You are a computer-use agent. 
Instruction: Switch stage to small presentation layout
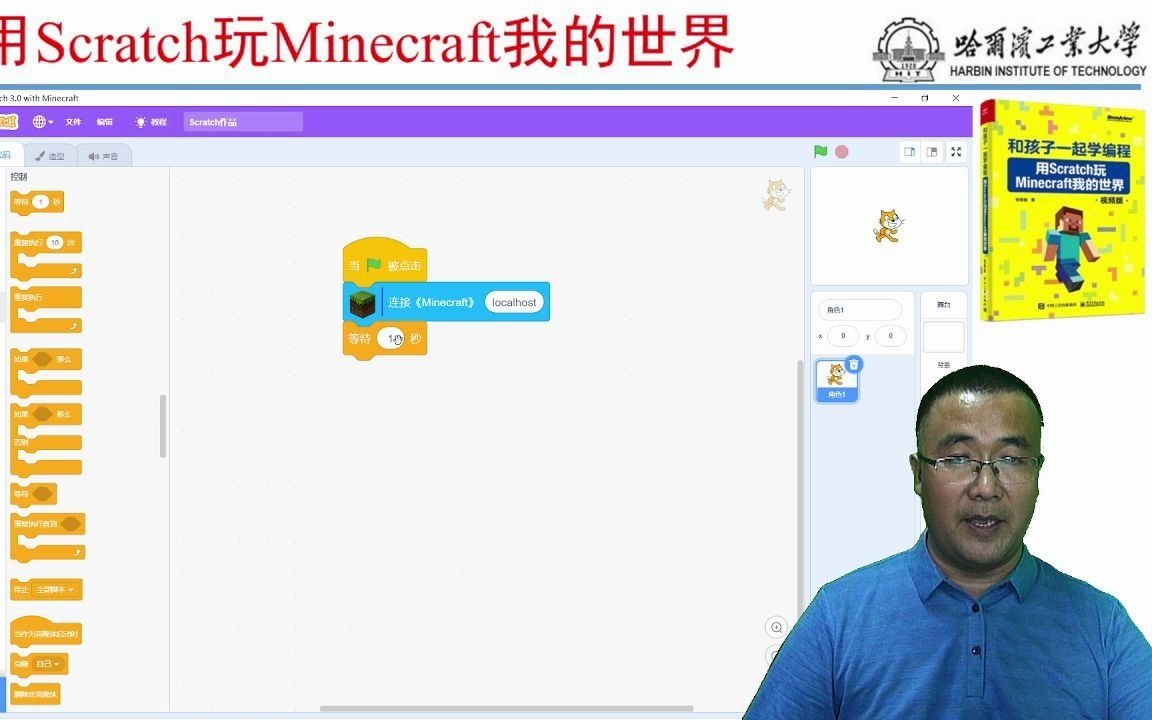[x=910, y=151]
